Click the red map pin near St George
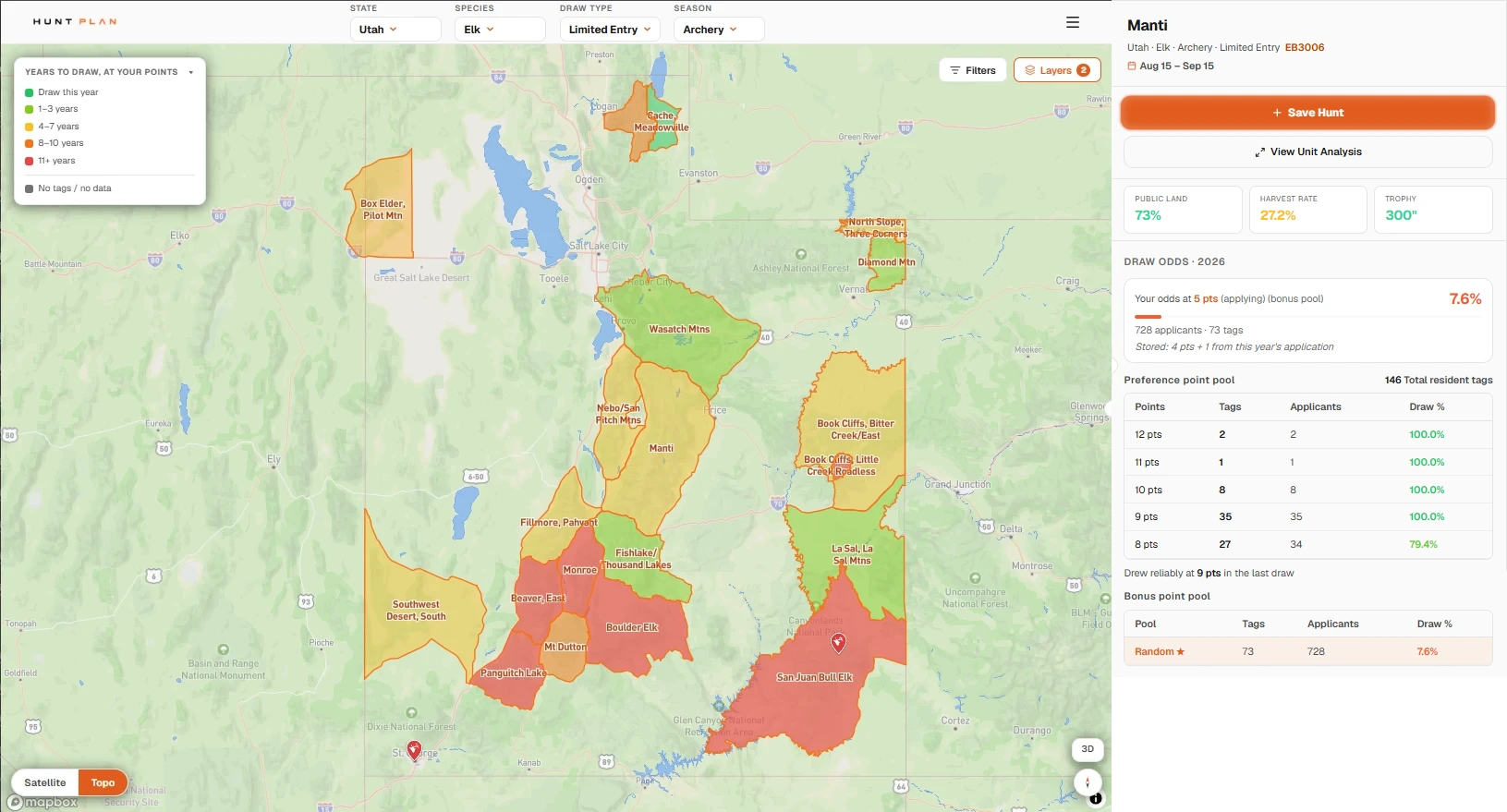 coord(414,750)
